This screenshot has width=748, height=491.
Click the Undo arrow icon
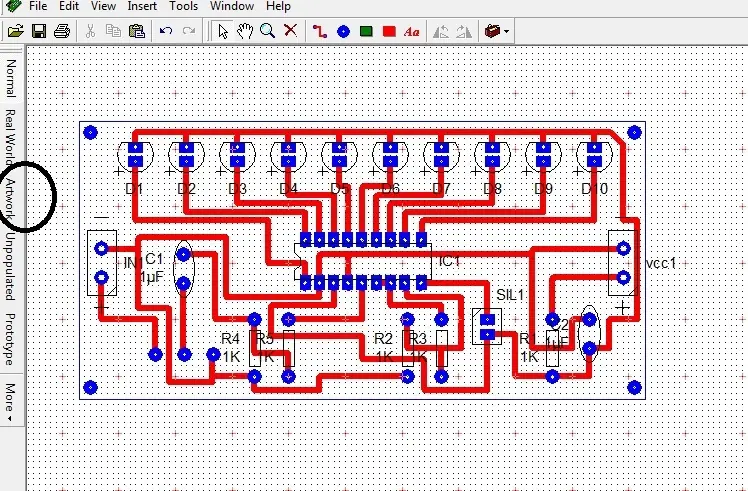pos(166,31)
